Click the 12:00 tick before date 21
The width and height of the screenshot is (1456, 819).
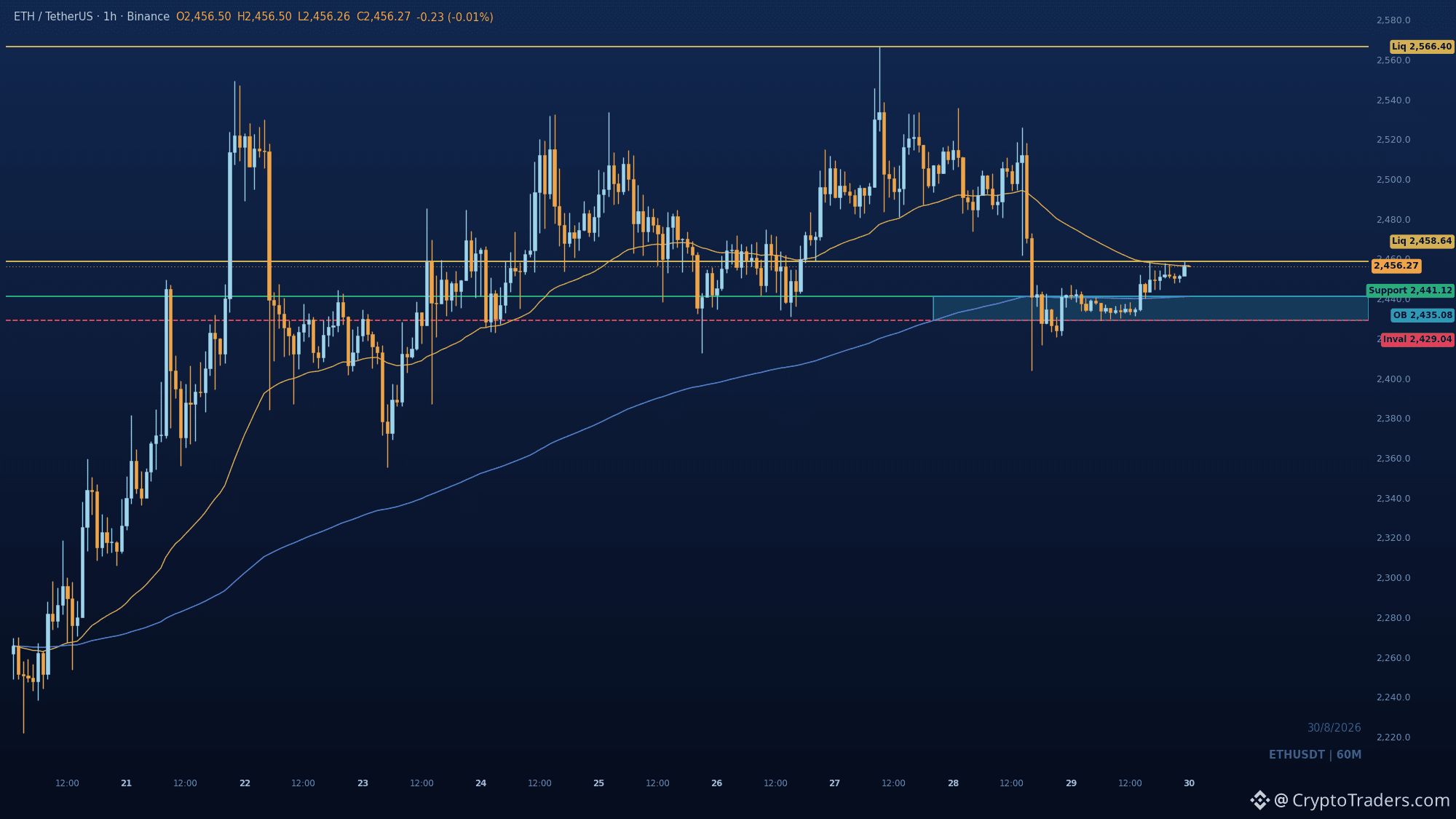pyautogui.click(x=67, y=783)
